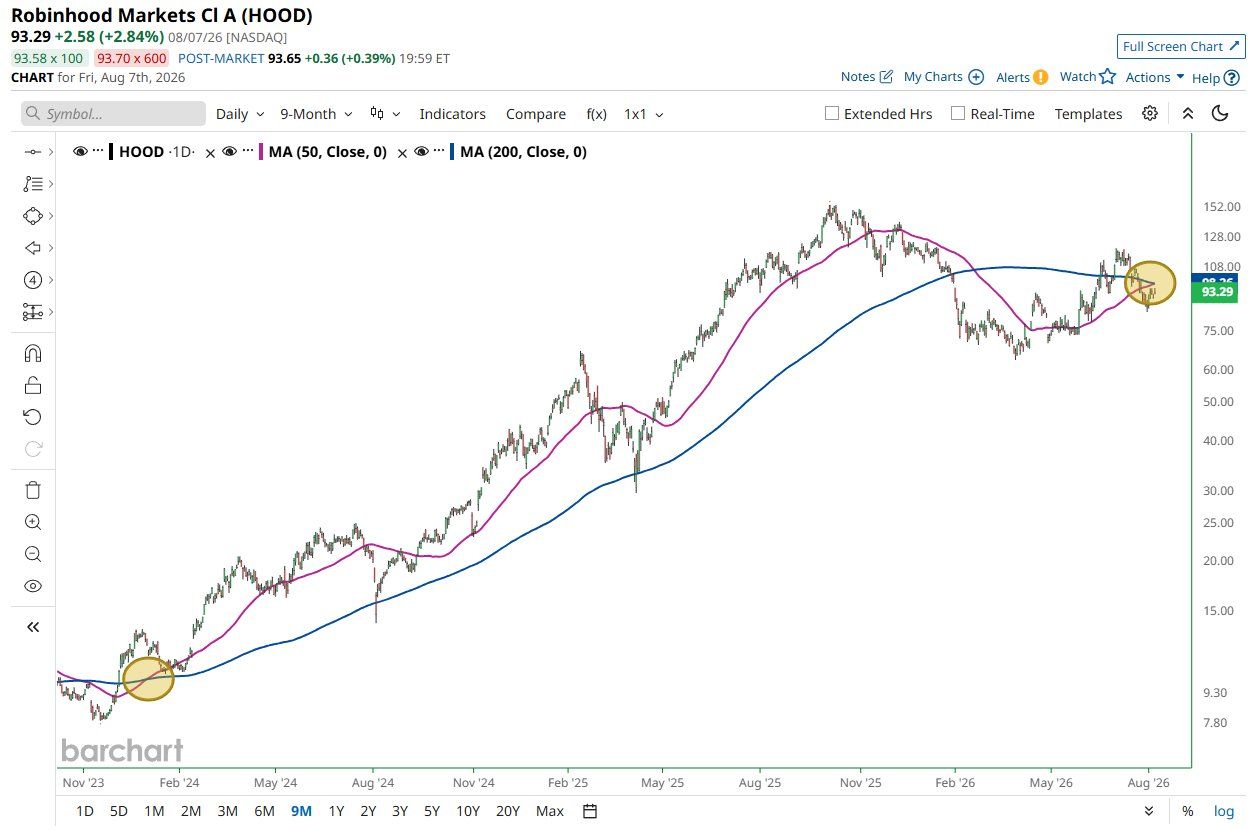Select the Fibonacci/list drawing tool icon

(32, 184)
